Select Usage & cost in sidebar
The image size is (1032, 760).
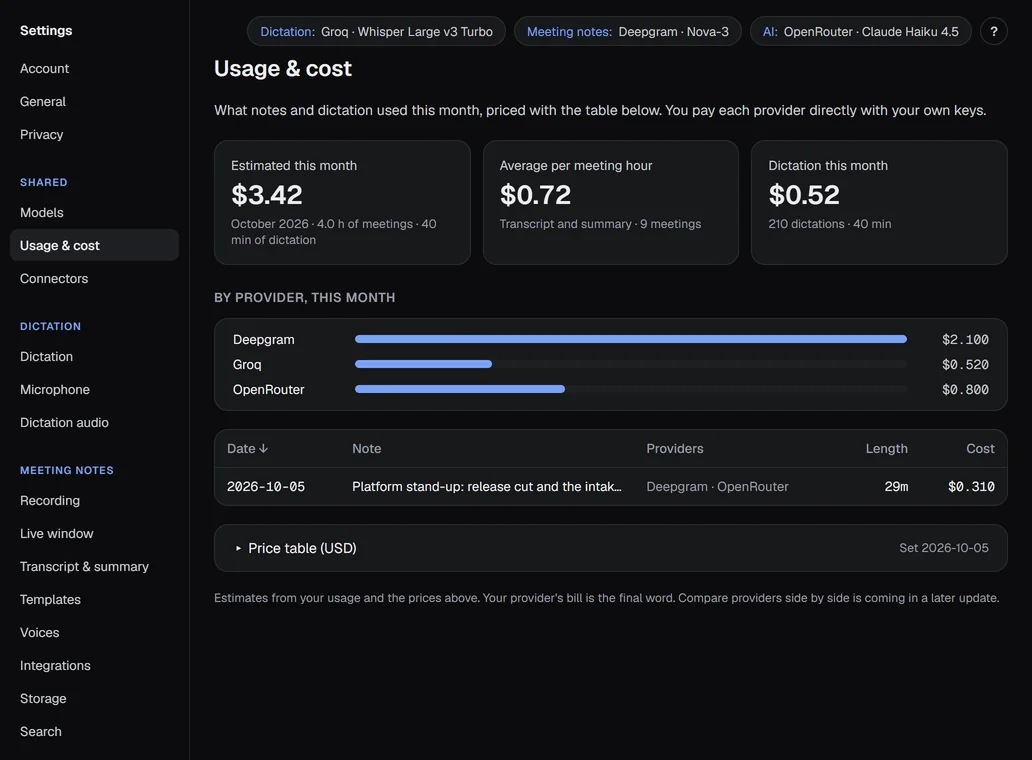(x=94, y=245)
